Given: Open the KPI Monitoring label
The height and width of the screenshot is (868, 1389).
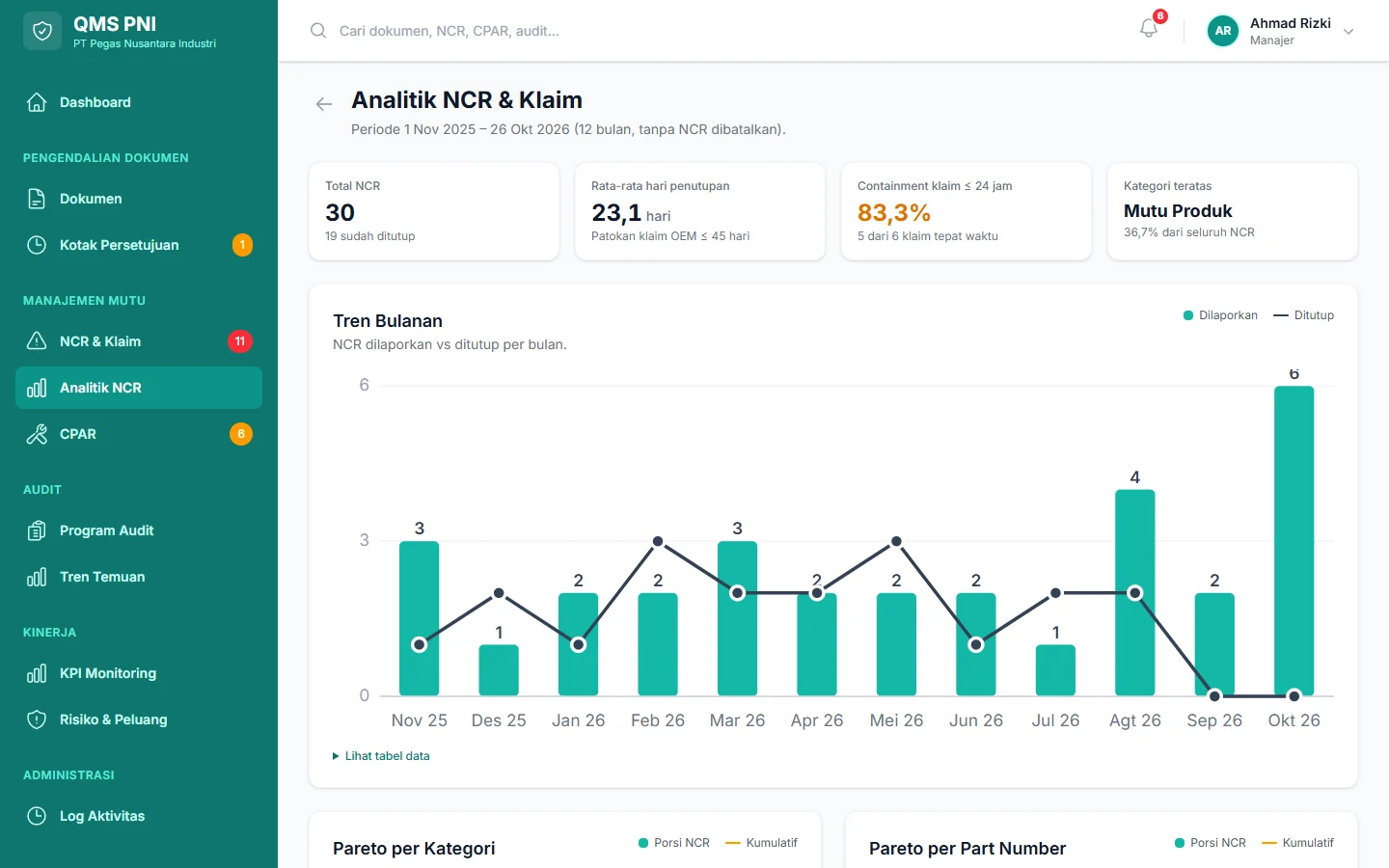Looking at the screenshot, I should pos(108,673).
